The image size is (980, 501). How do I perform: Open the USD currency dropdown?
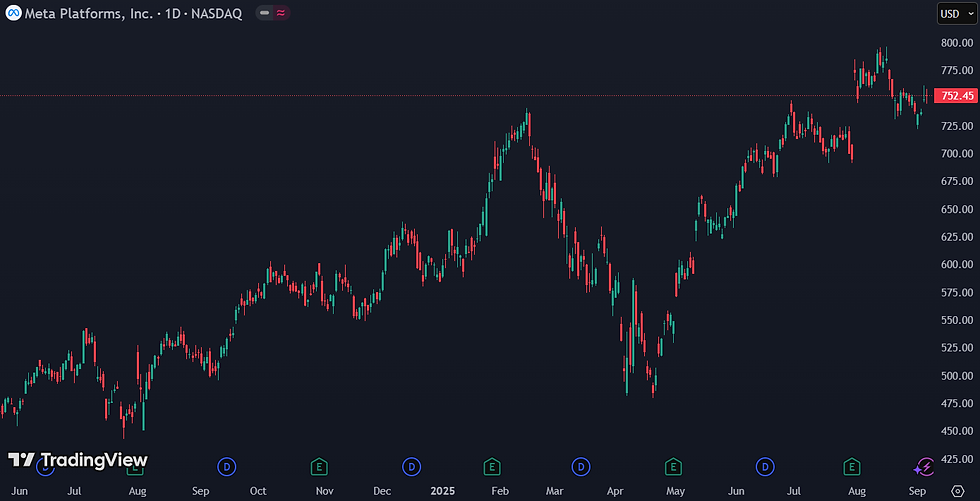[956, 14]
